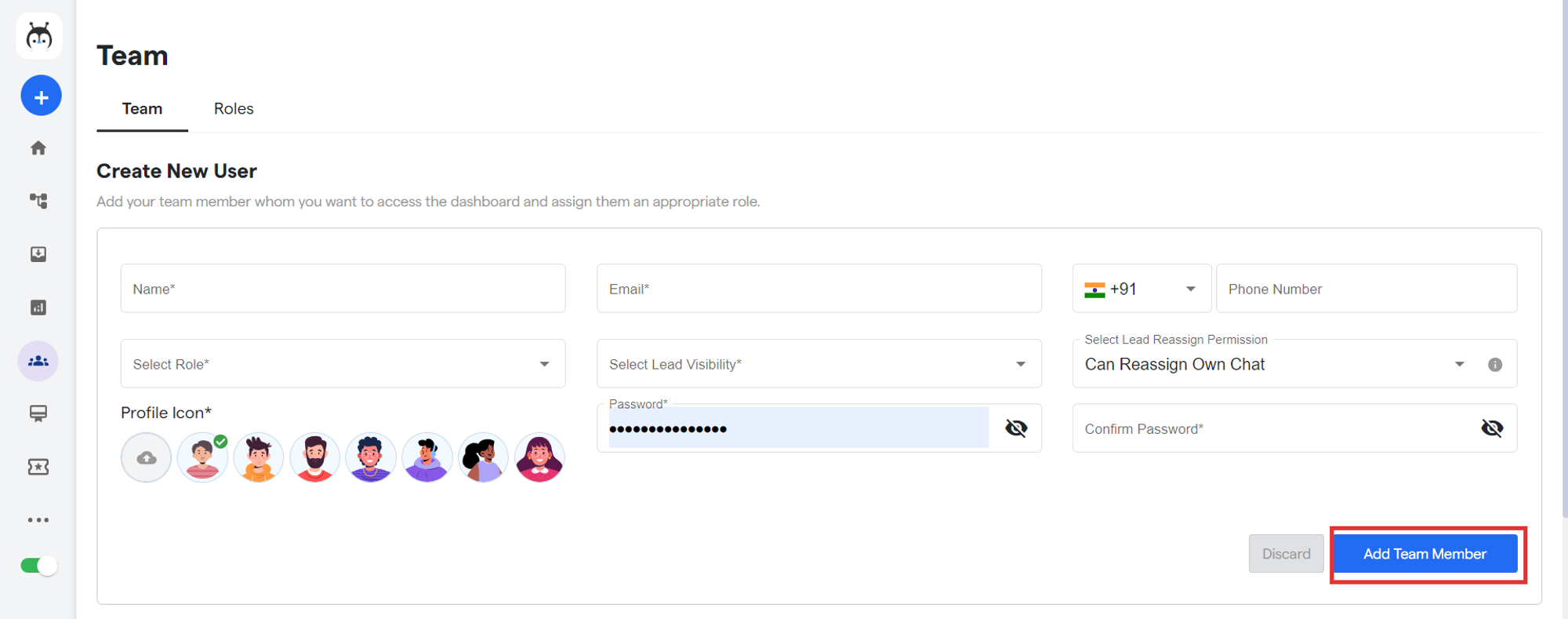Screen dimensions: 1568x619
Task: Open the Select Role dropdown
Action: coord(343,364)
